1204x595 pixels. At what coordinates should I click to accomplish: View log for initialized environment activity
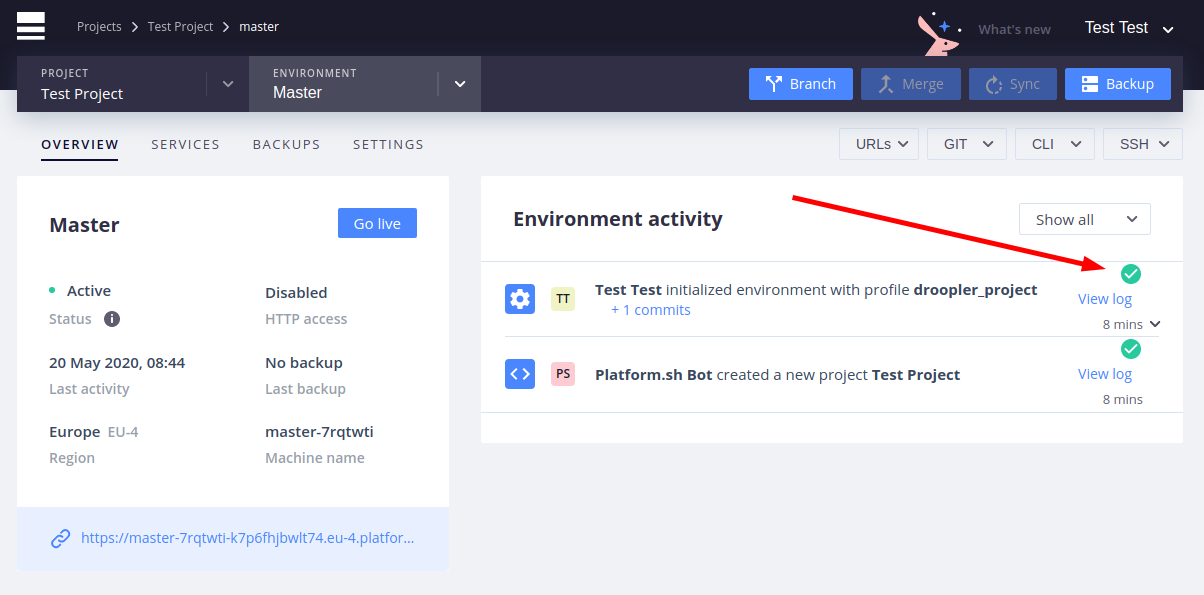click(x=1105, y=298)
